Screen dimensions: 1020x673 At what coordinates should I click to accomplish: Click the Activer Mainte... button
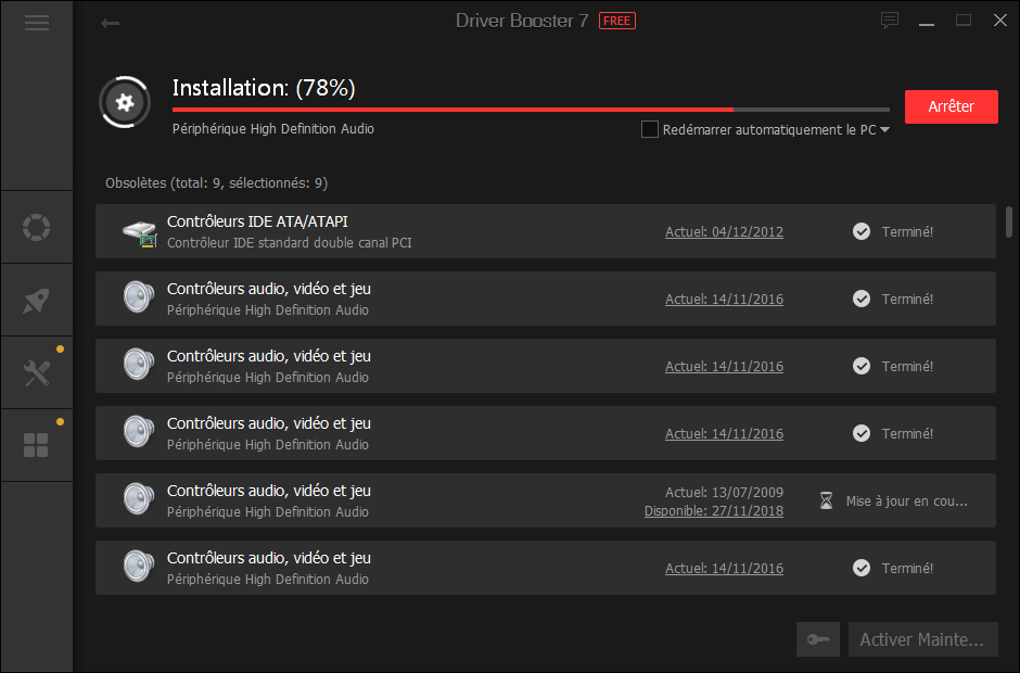pos(922,639)
